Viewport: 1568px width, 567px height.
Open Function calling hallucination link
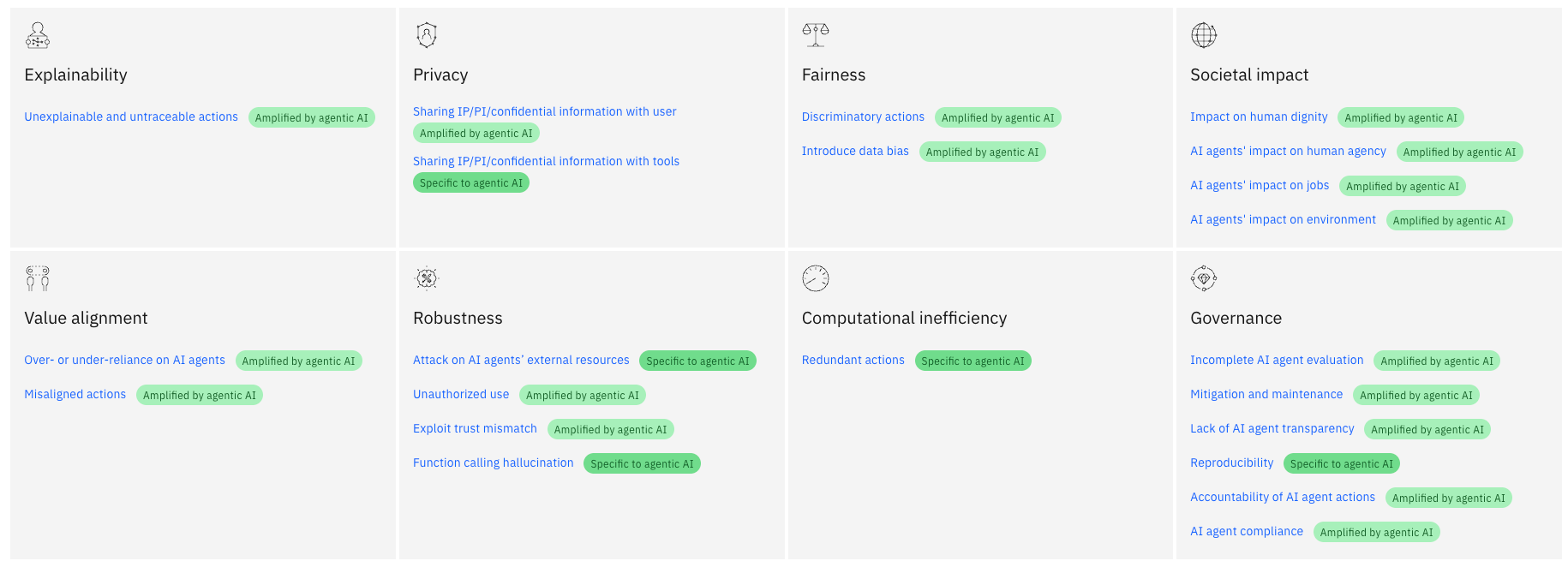pos(493,463)
